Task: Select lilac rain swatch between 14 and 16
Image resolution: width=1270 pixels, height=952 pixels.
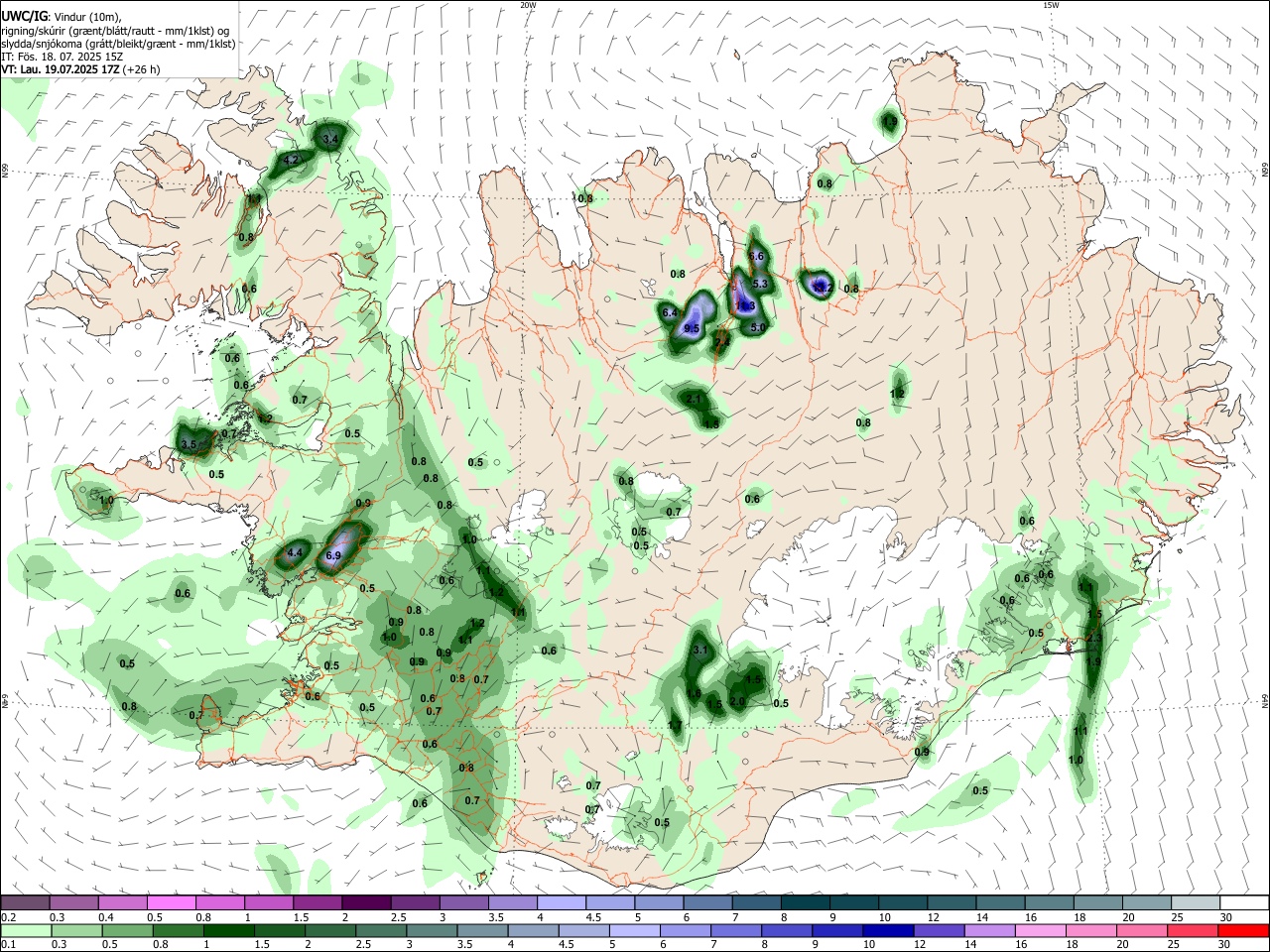Action: click(989, 931)
